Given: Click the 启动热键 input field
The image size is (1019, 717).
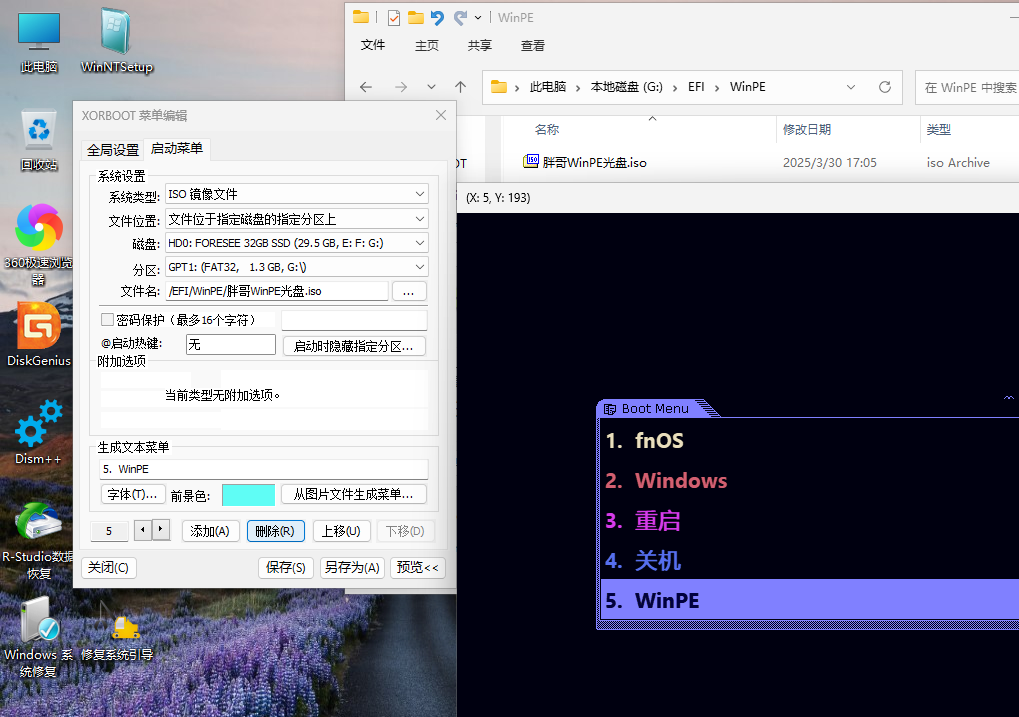Looking at the screenshot, I should 231,345.
